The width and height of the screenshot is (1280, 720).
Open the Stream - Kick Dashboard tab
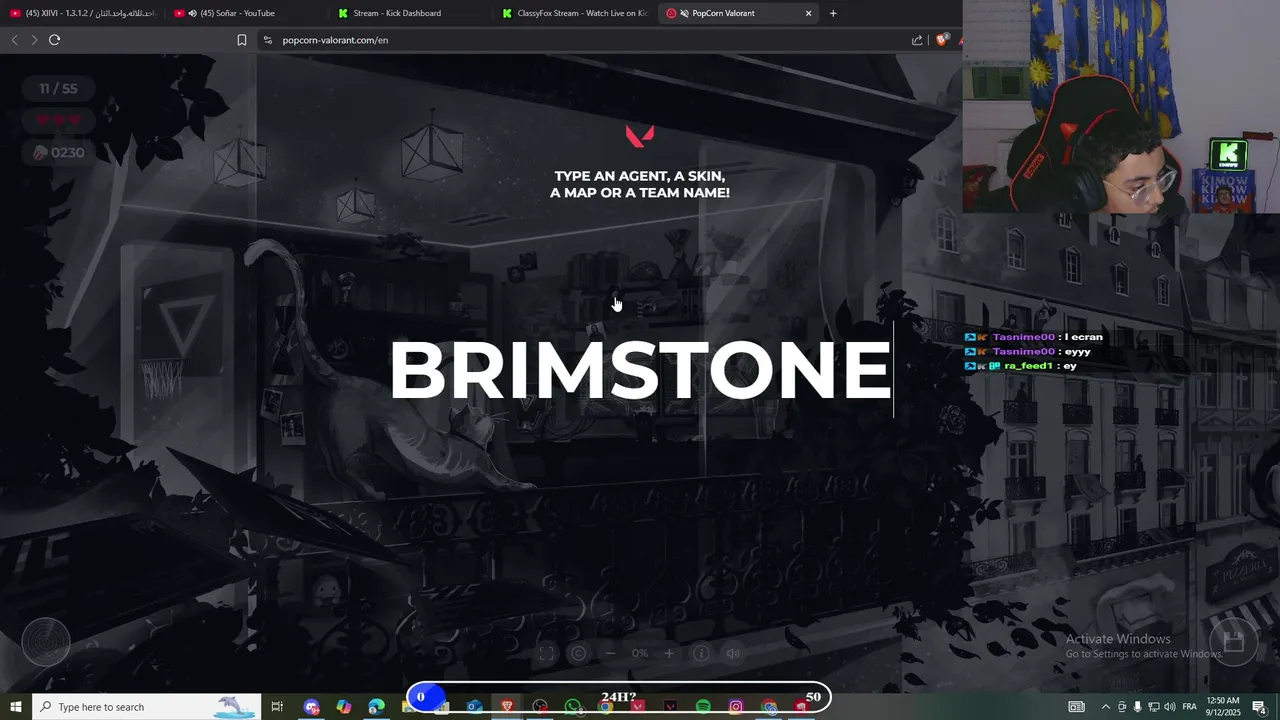coord(410,13)
